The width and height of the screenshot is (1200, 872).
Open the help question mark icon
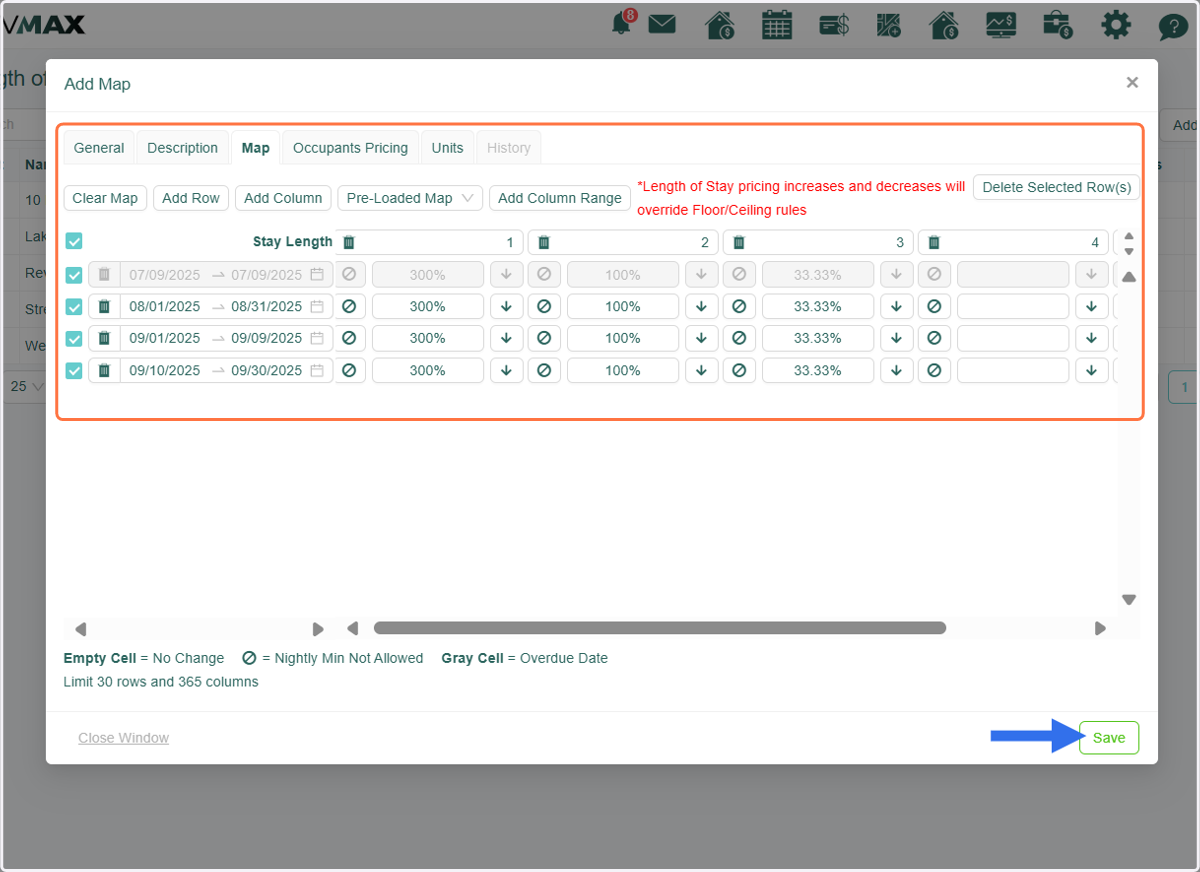(x=1173, y=25)
